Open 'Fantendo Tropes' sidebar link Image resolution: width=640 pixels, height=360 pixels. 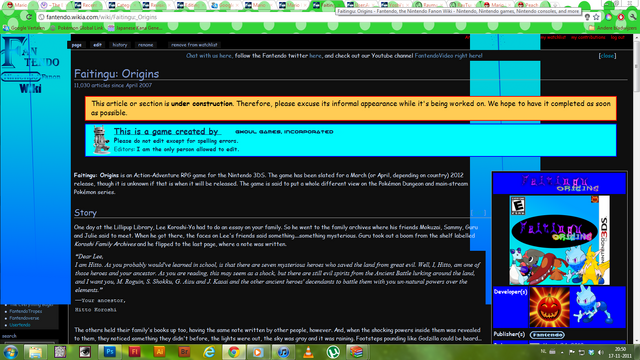click(26, 311)
